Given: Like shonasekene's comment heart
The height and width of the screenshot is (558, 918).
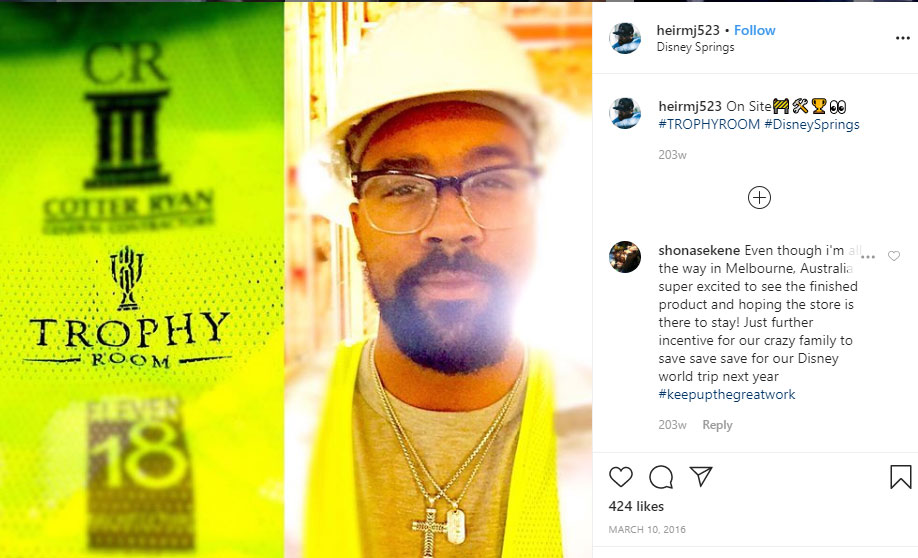Looking at the screenshot, I should tap(893, 256).
